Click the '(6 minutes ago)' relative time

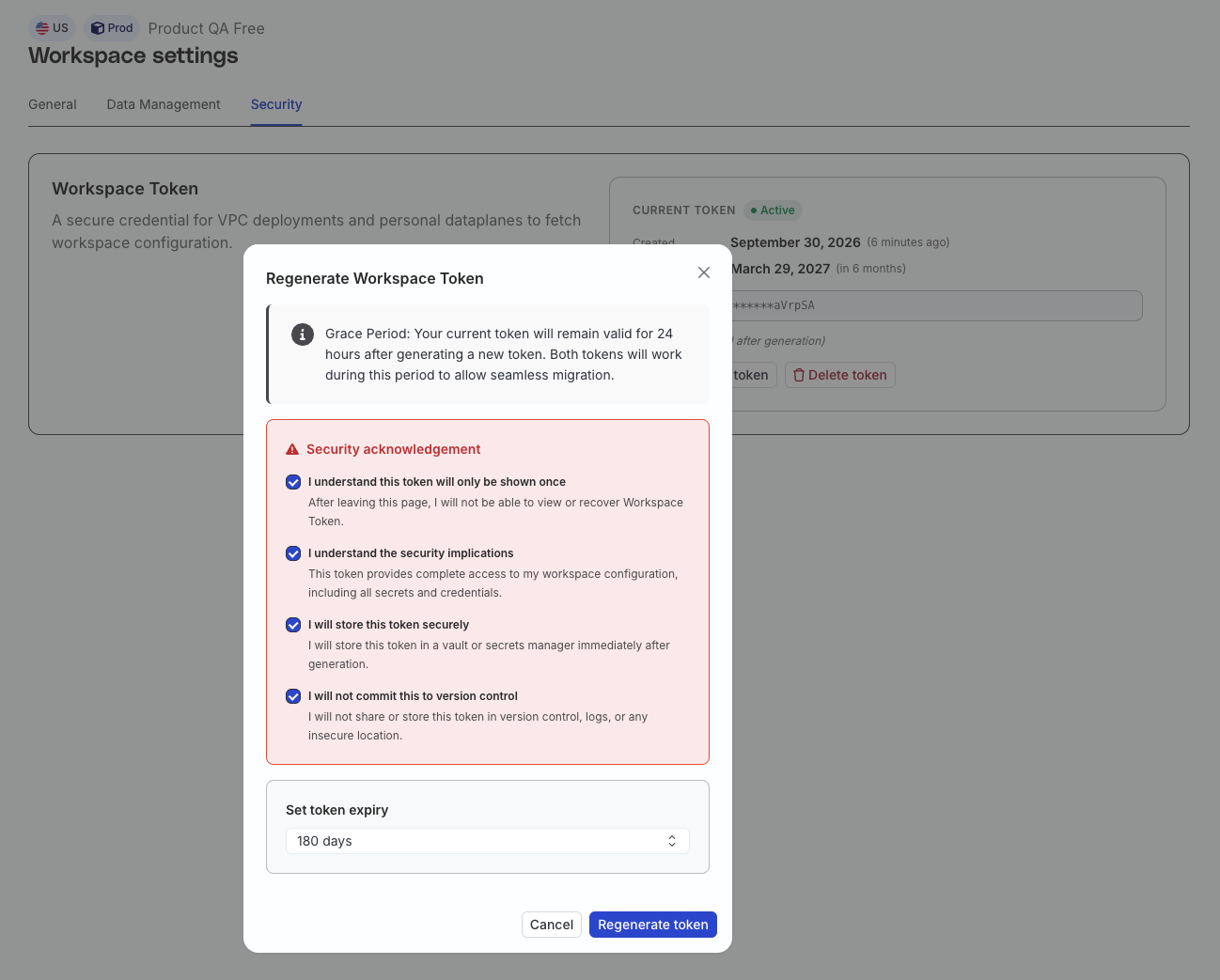point(908,242)
